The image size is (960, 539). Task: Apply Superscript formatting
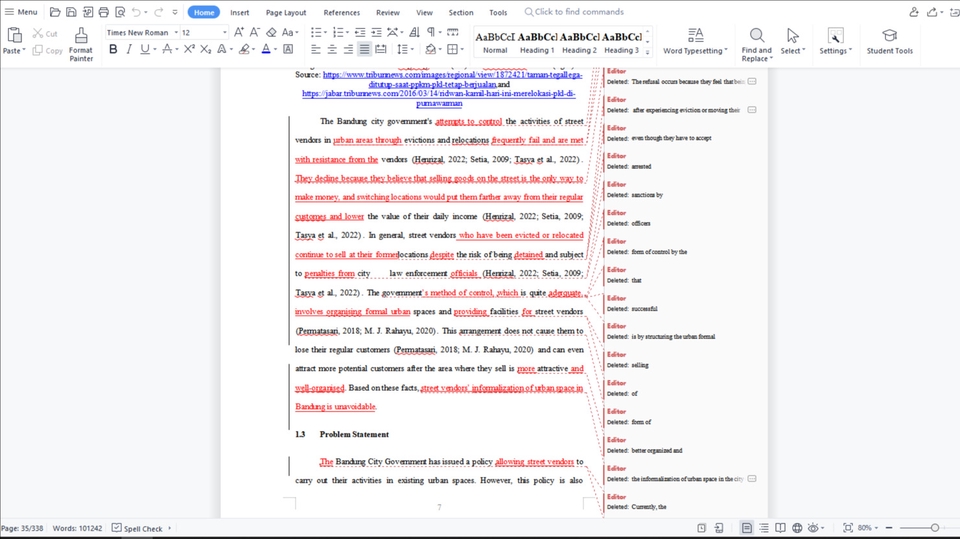[189, 49]
